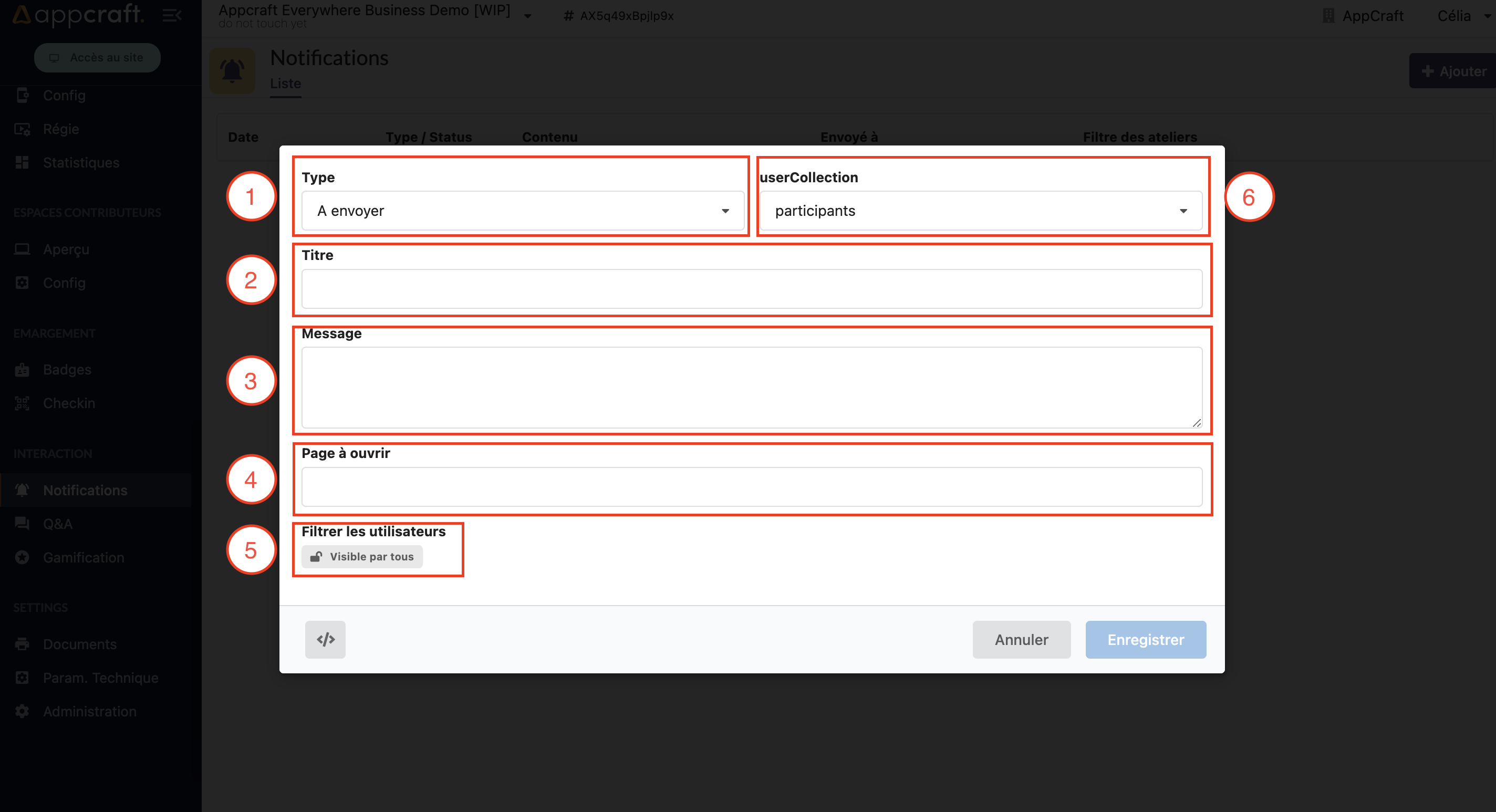Switch to the Liste tab

click(285, 84)
